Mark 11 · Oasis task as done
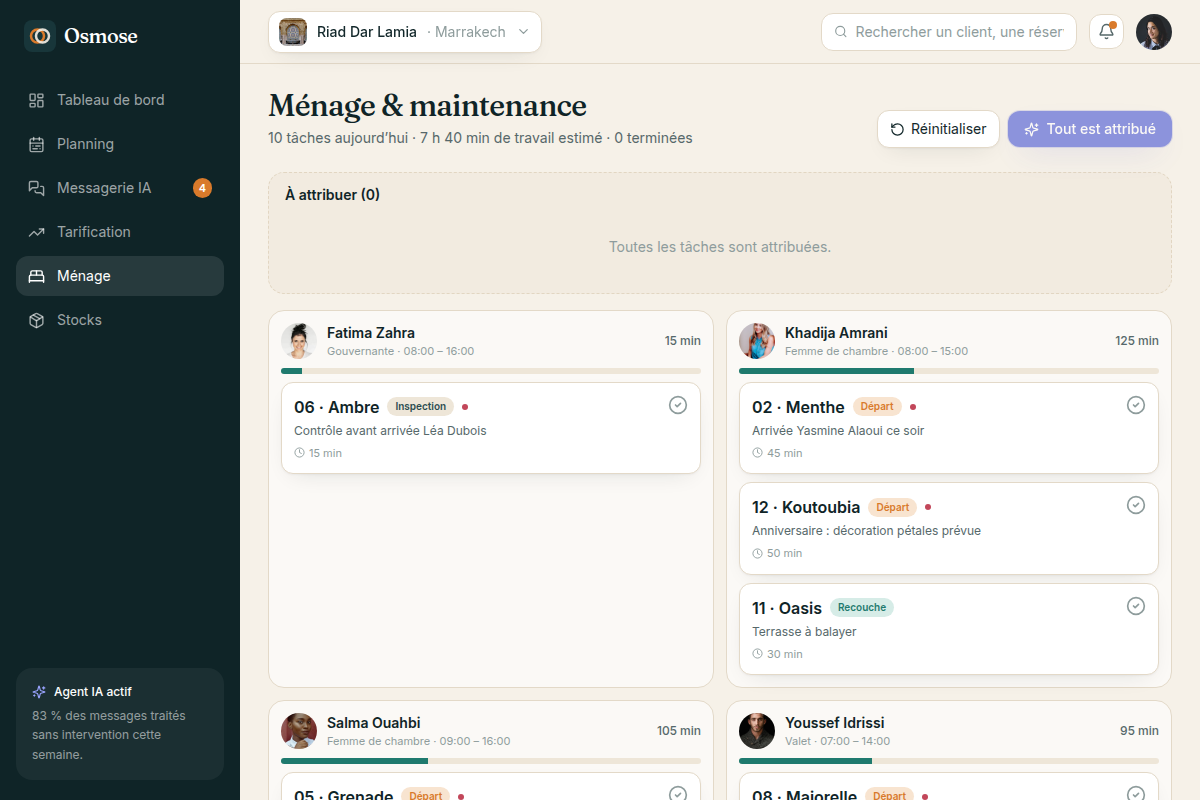 [1136, 606]
